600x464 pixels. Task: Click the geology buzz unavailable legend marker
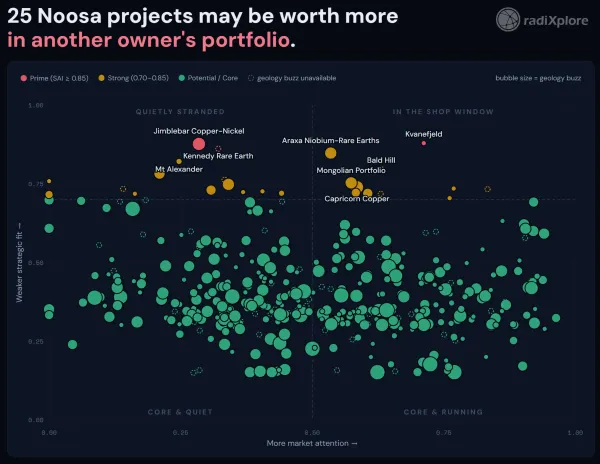click(251, 78)
